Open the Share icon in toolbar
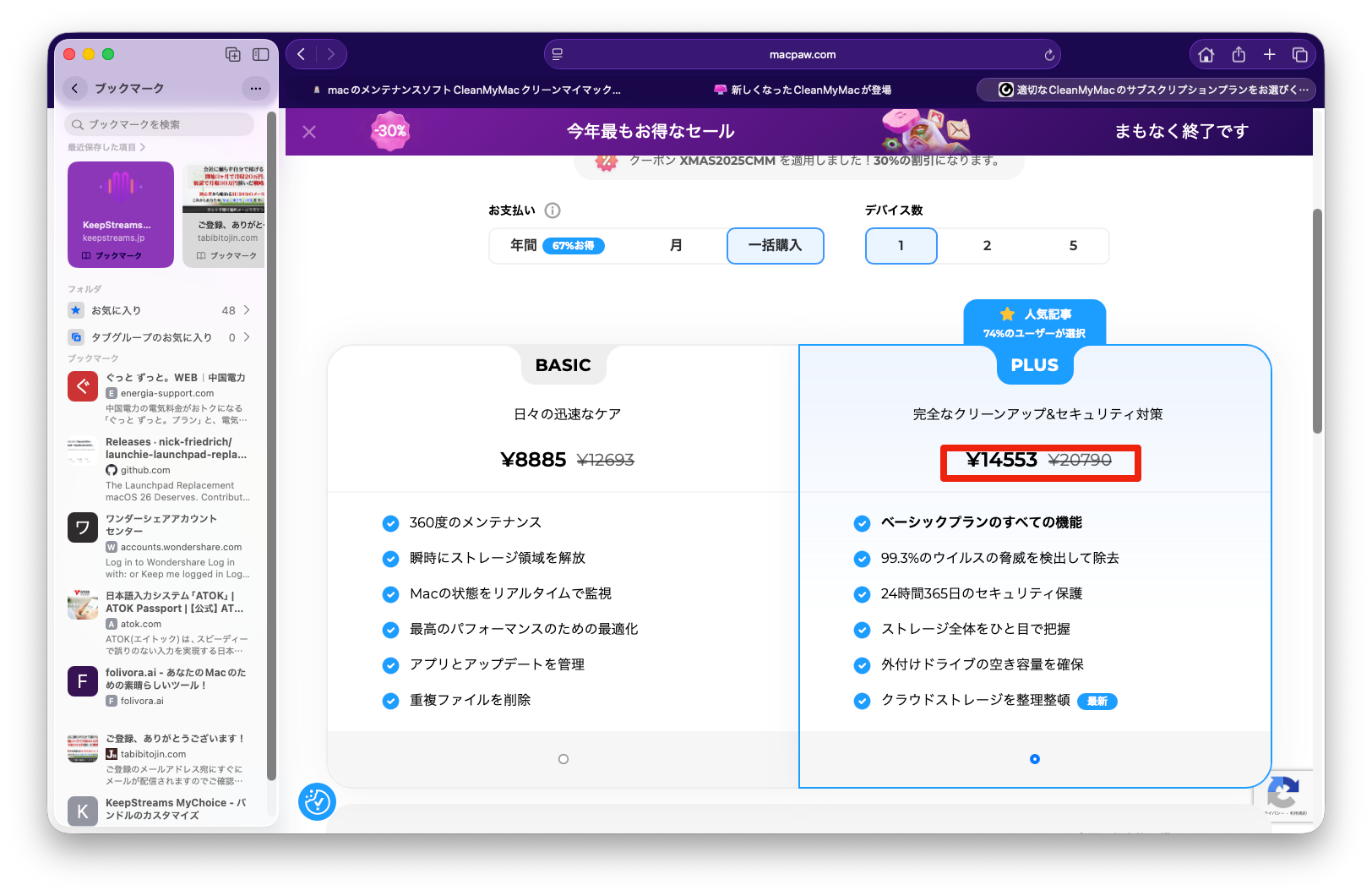Image resolution: width=1372 pixels, height=896 pixels. pos(1239,55)
